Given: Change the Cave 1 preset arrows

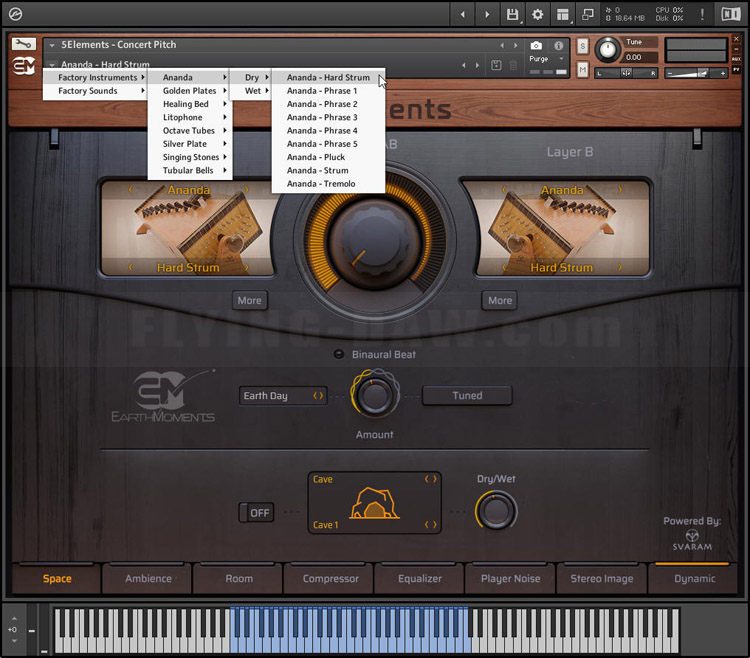Looking at the screenshot, I should (431, 525).
